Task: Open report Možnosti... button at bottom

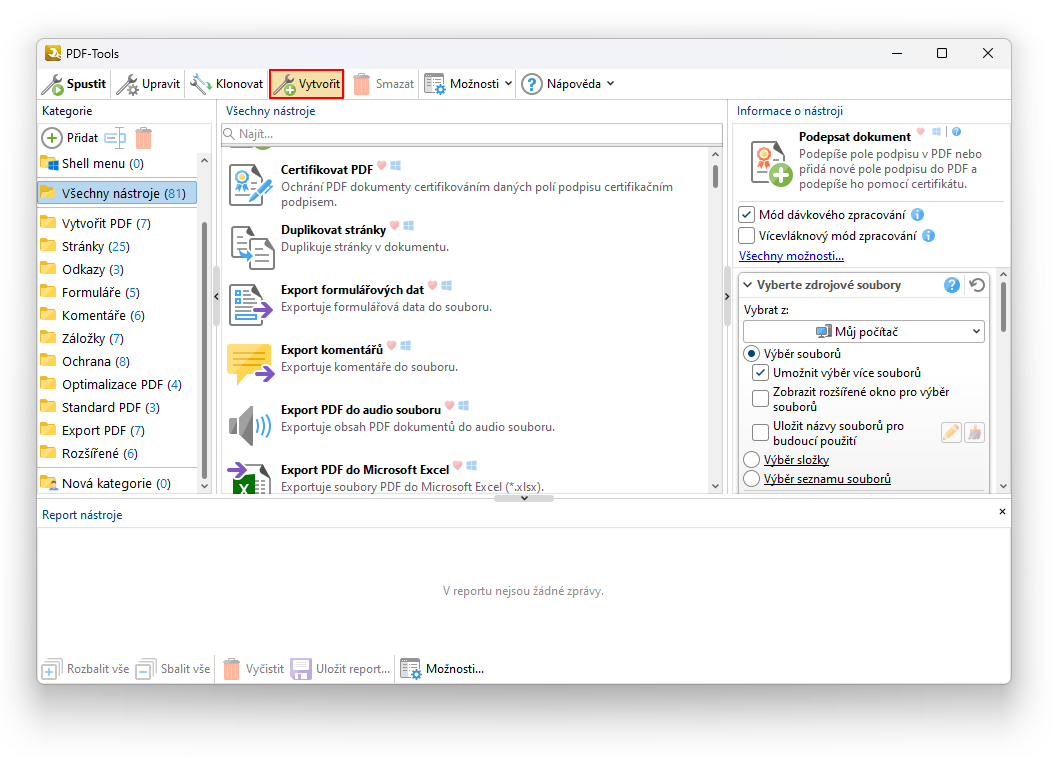Action: 442,669
